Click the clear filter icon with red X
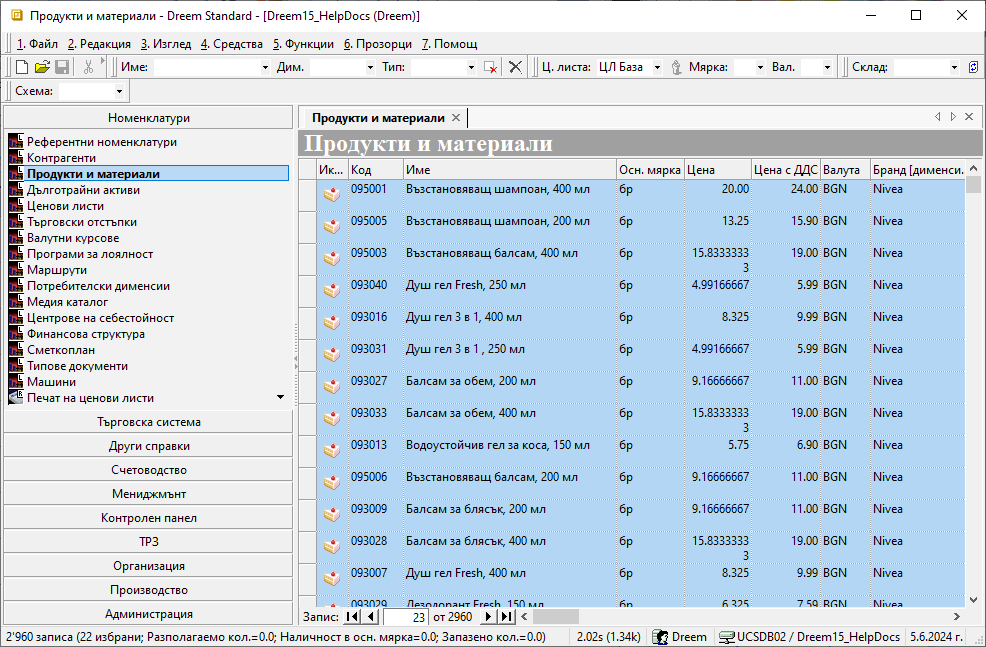The height and width of the screenshot is (647, 986). (490, 67)
